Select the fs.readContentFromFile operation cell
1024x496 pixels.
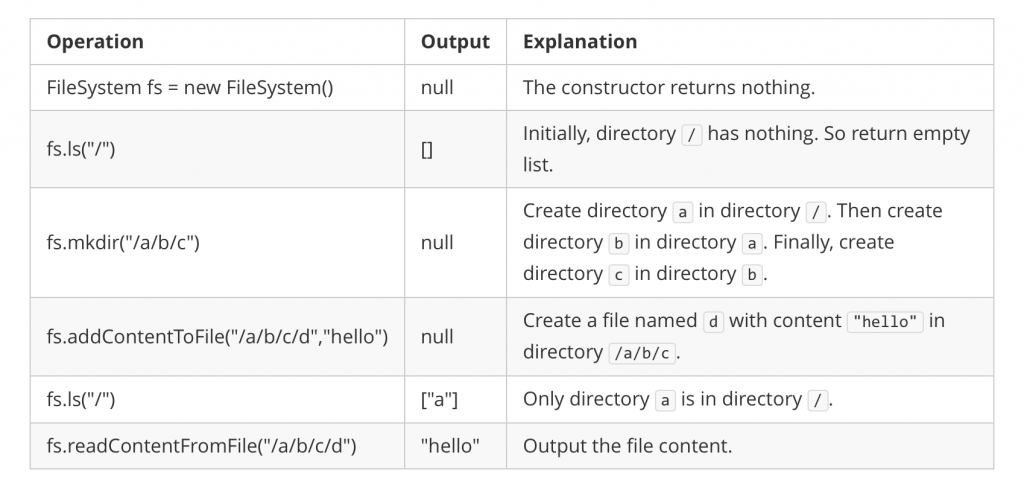[201, 446]
